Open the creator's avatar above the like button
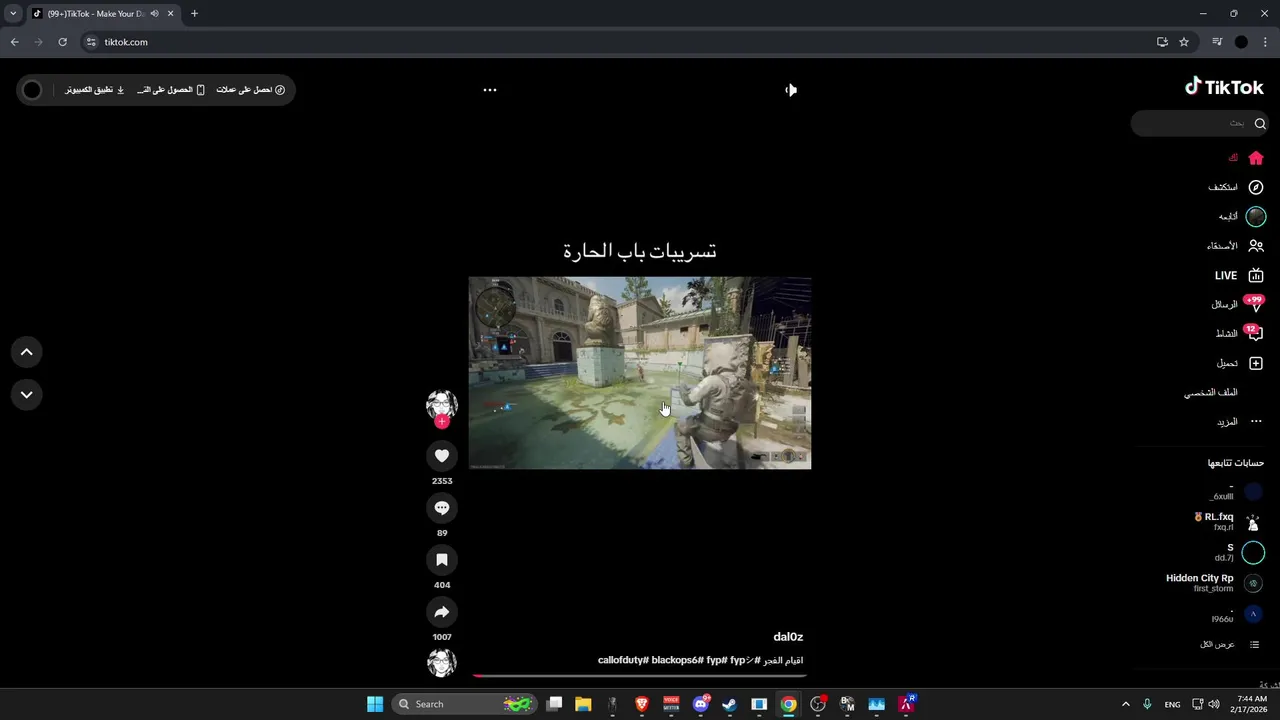 [442, 404]
